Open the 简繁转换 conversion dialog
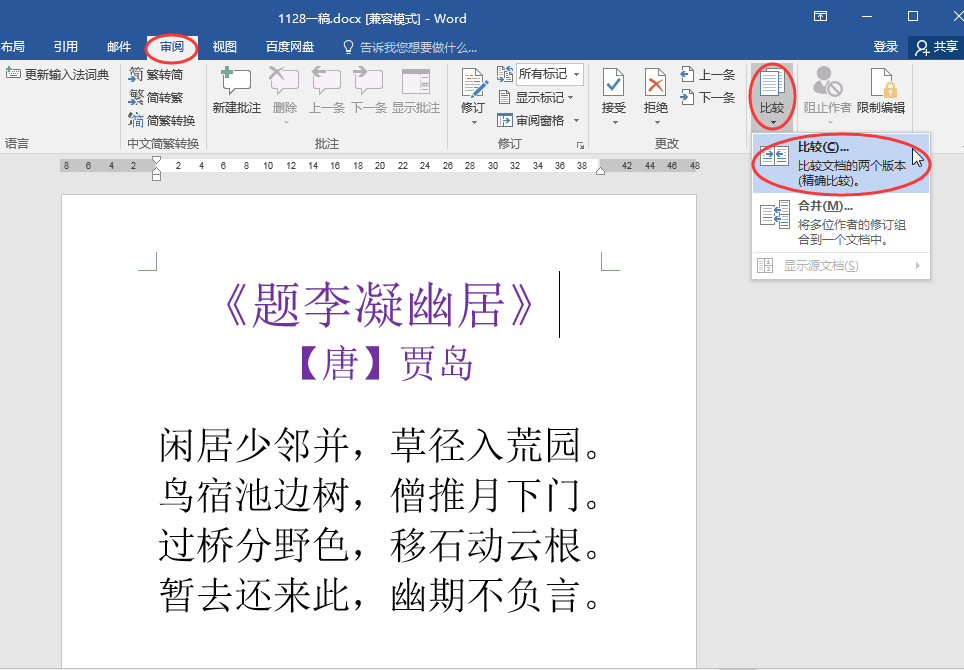Image resolution: width=964 pixels, height=670 pixels. (162, 120)
